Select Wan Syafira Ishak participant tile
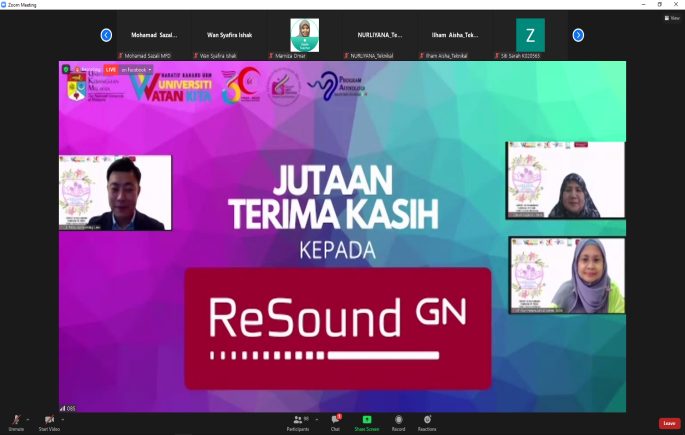 click(230, 35)
